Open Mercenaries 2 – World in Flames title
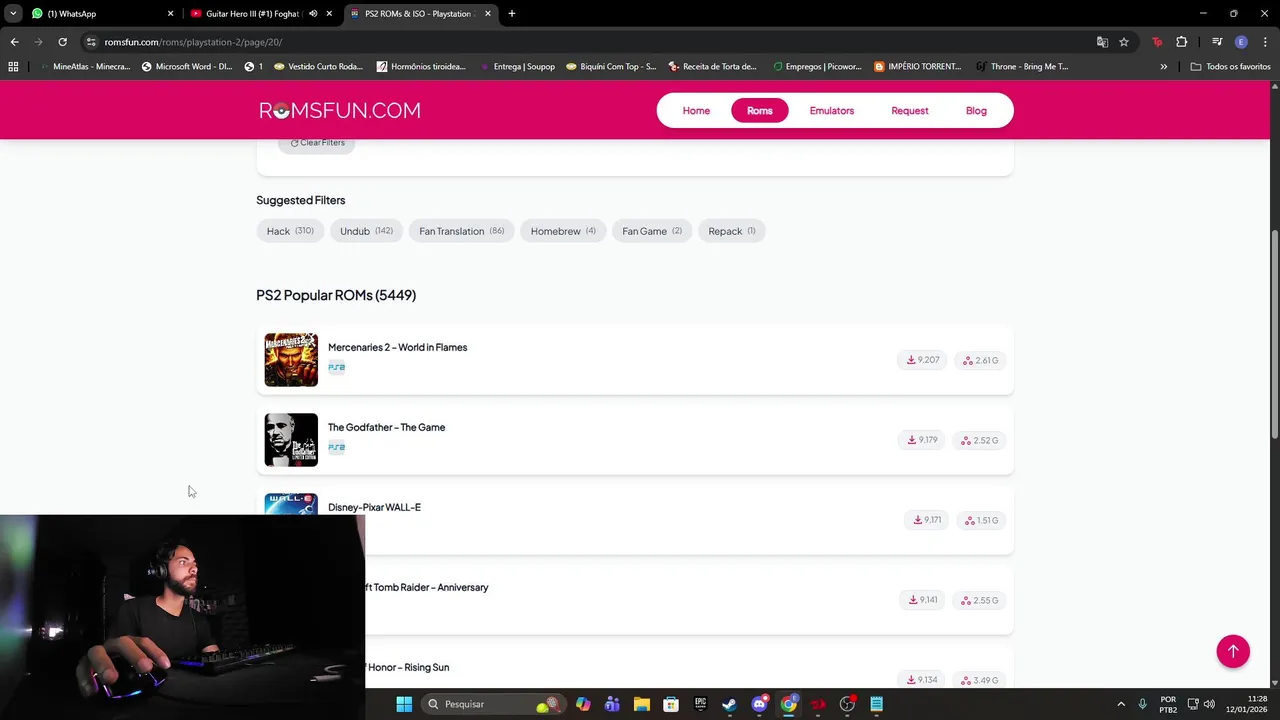1280x720 pixels. pyautogui.click(x=397, y=347)
